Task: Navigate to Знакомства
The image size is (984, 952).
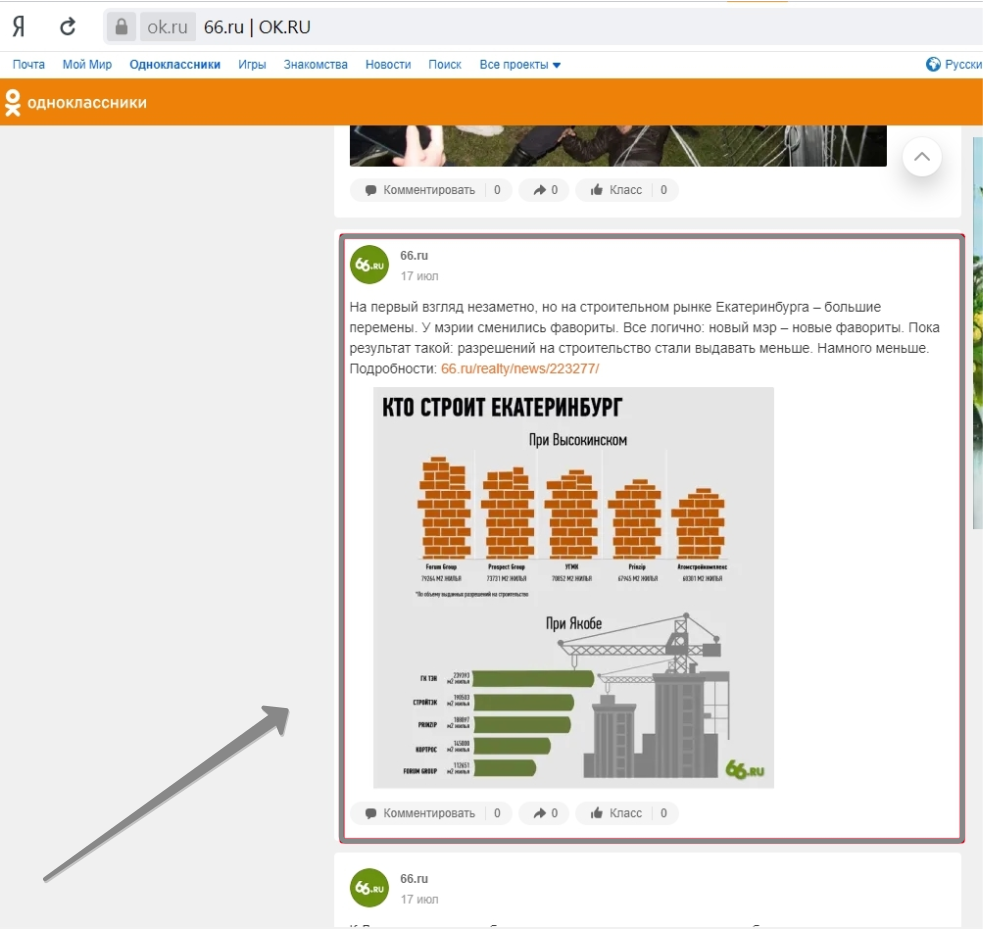Action: pos(316,64)
